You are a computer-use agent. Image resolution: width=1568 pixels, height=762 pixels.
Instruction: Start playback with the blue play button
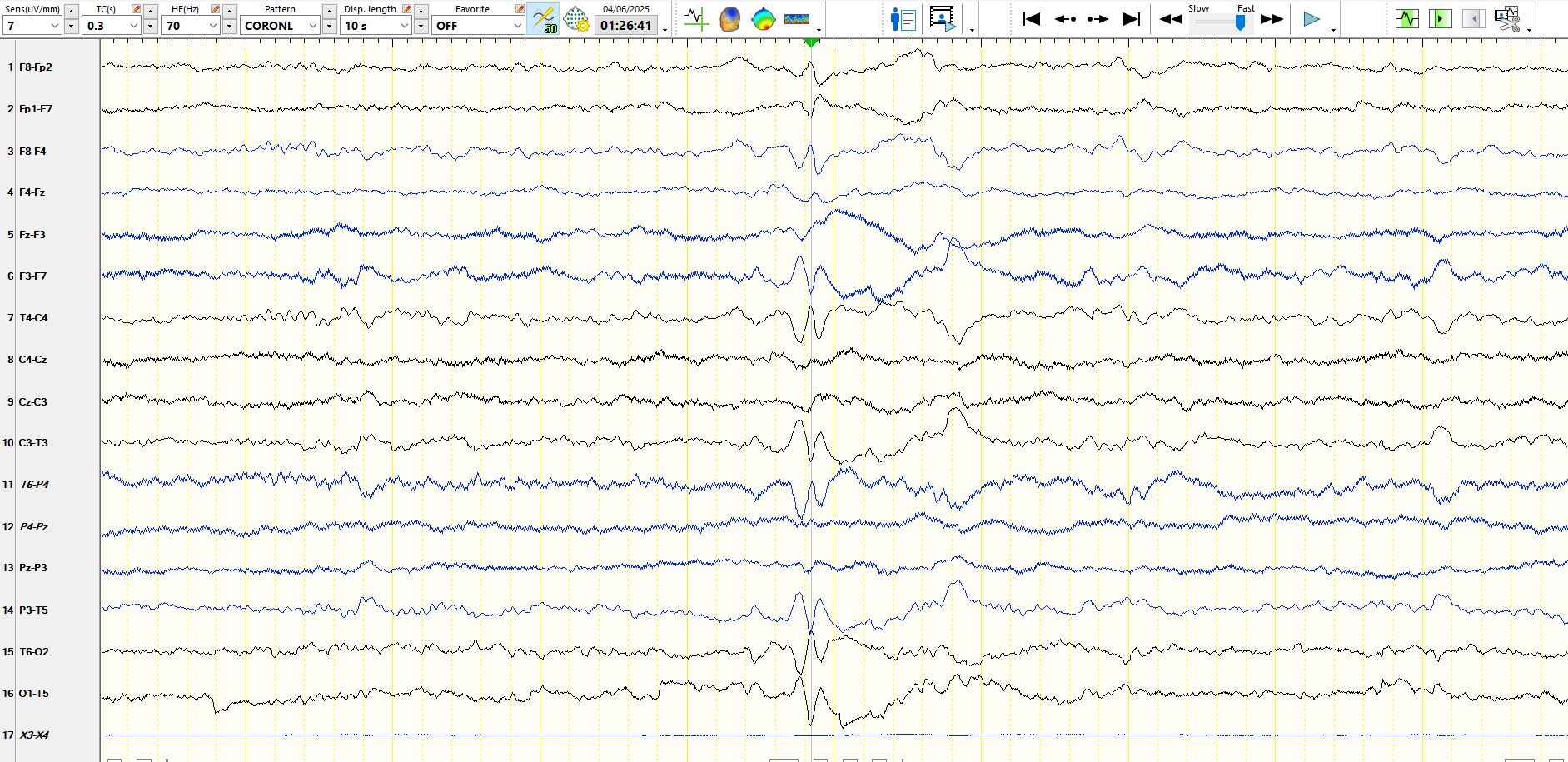pos(1311,19)
